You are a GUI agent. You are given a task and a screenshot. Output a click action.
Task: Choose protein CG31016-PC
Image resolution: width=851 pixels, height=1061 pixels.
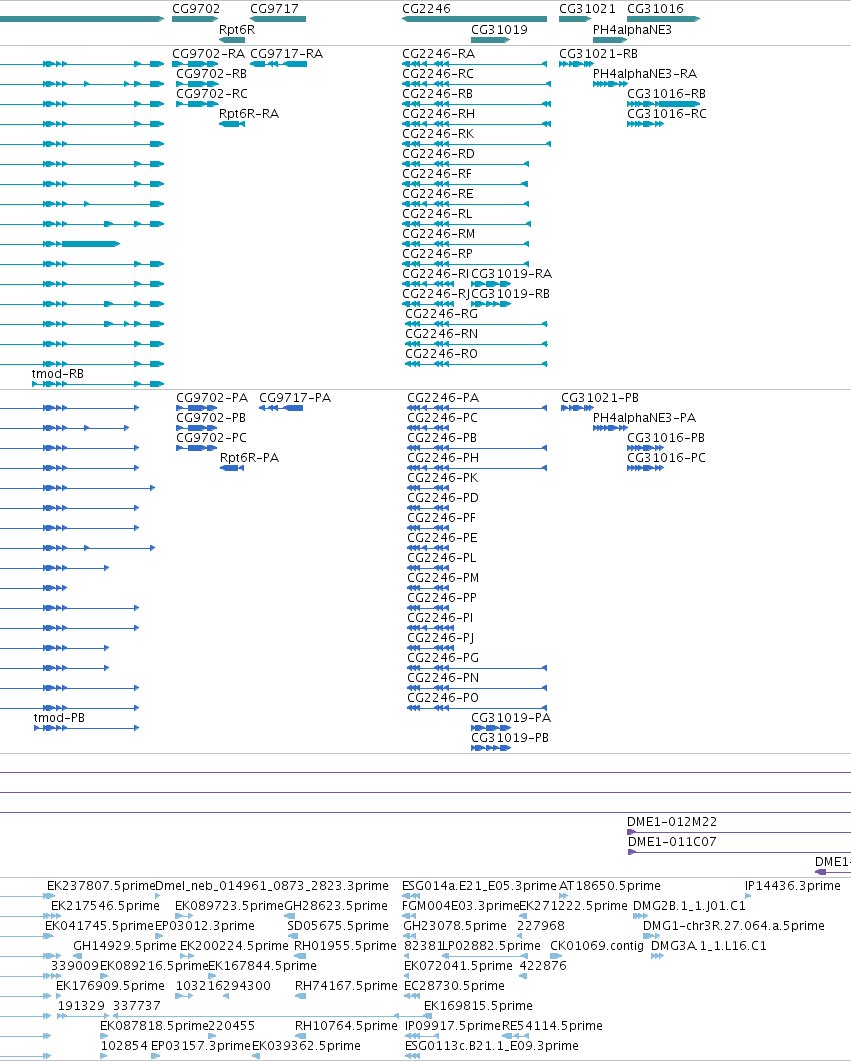(666, 457)
